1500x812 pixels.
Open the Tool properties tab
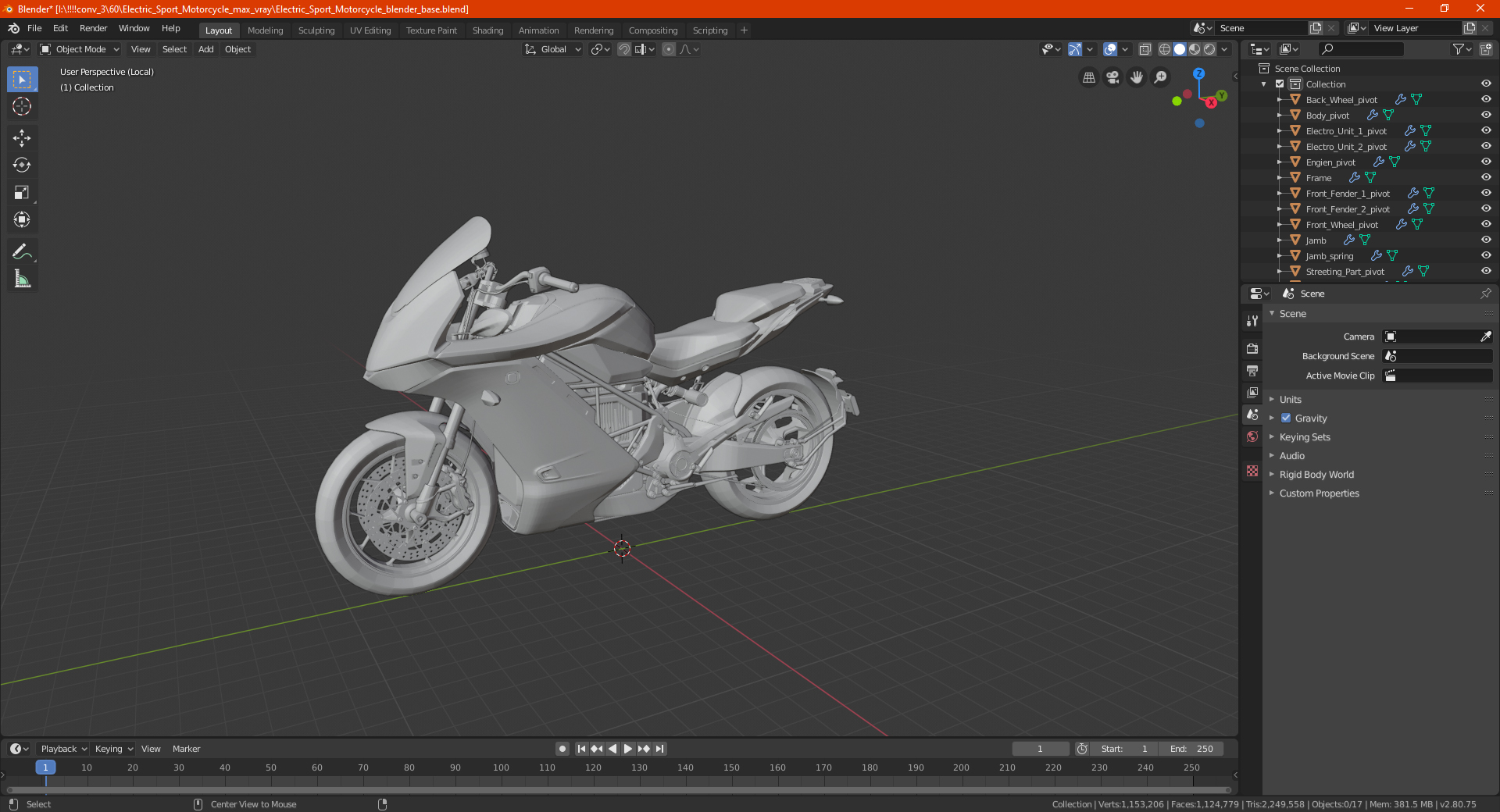click(1252, 321)
